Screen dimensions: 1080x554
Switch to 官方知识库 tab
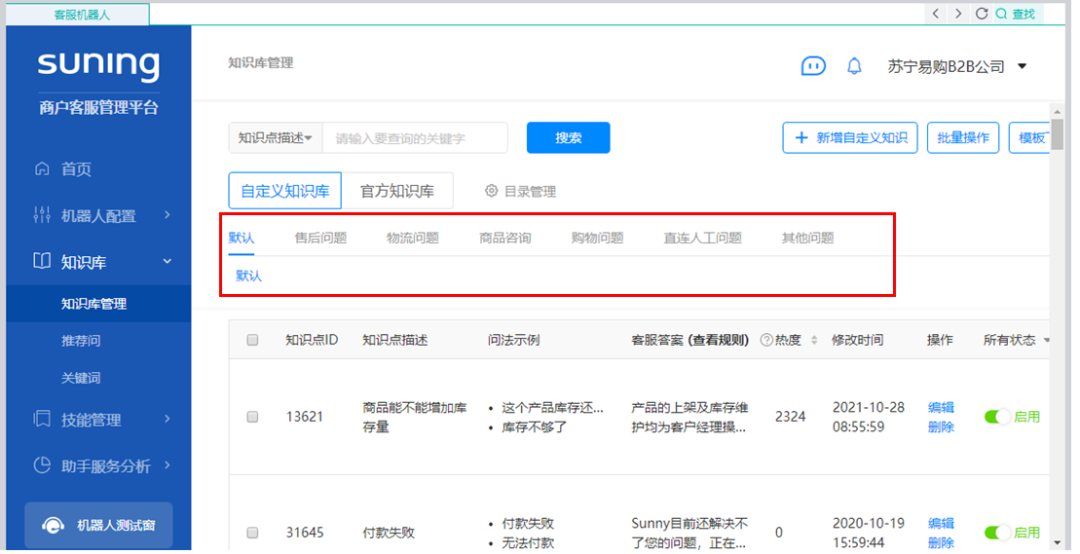(397, 191)
